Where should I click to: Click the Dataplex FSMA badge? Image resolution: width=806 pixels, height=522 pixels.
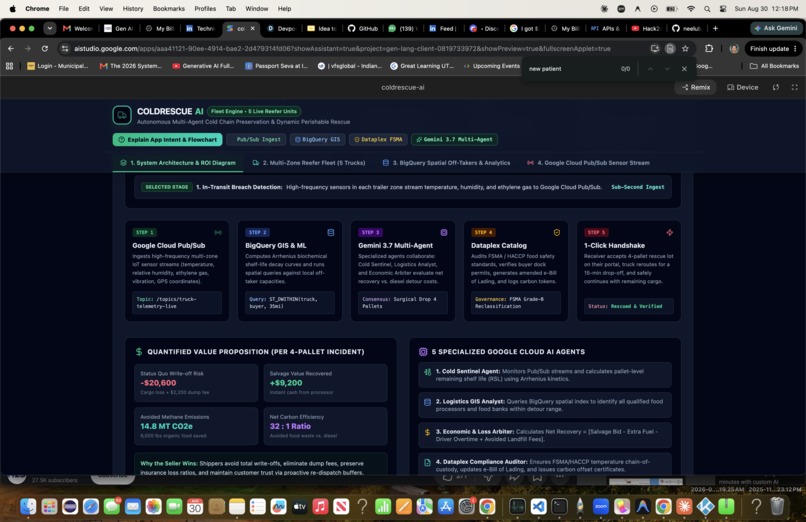coord(378,139)
